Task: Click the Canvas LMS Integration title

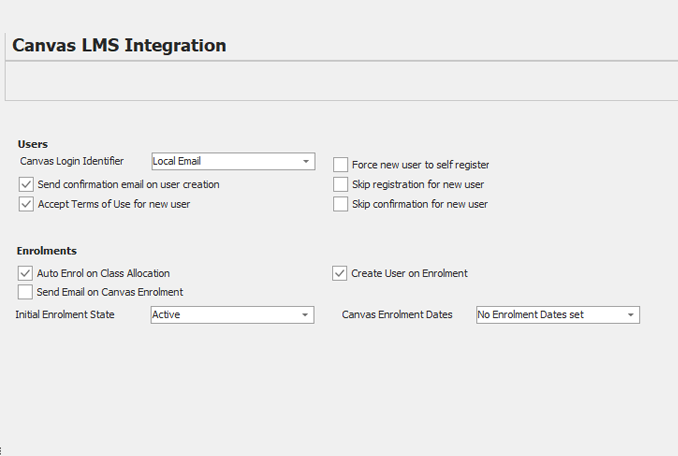Action: (x=119, y=45)
